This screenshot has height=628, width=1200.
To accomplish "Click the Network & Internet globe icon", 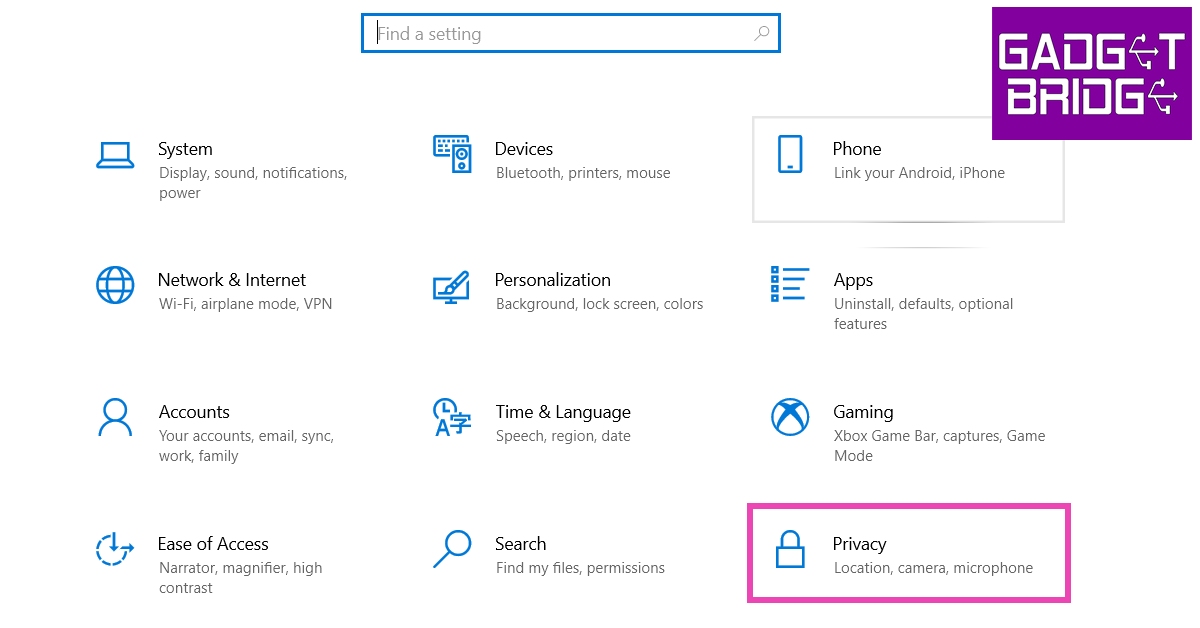I will pos(115,285).
